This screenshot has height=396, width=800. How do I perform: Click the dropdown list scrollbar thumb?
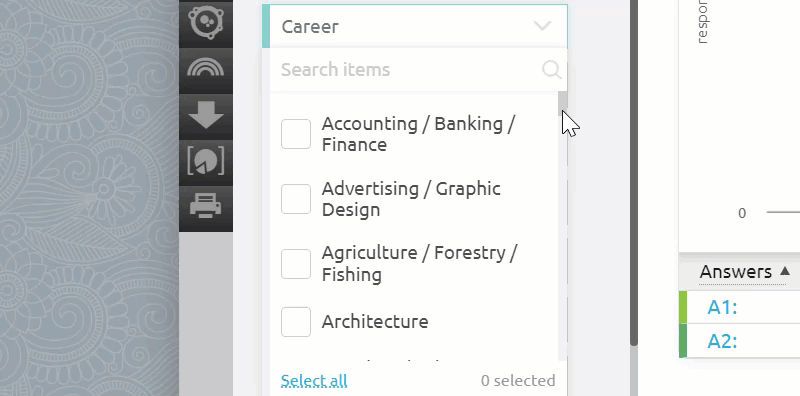(563, 104)
